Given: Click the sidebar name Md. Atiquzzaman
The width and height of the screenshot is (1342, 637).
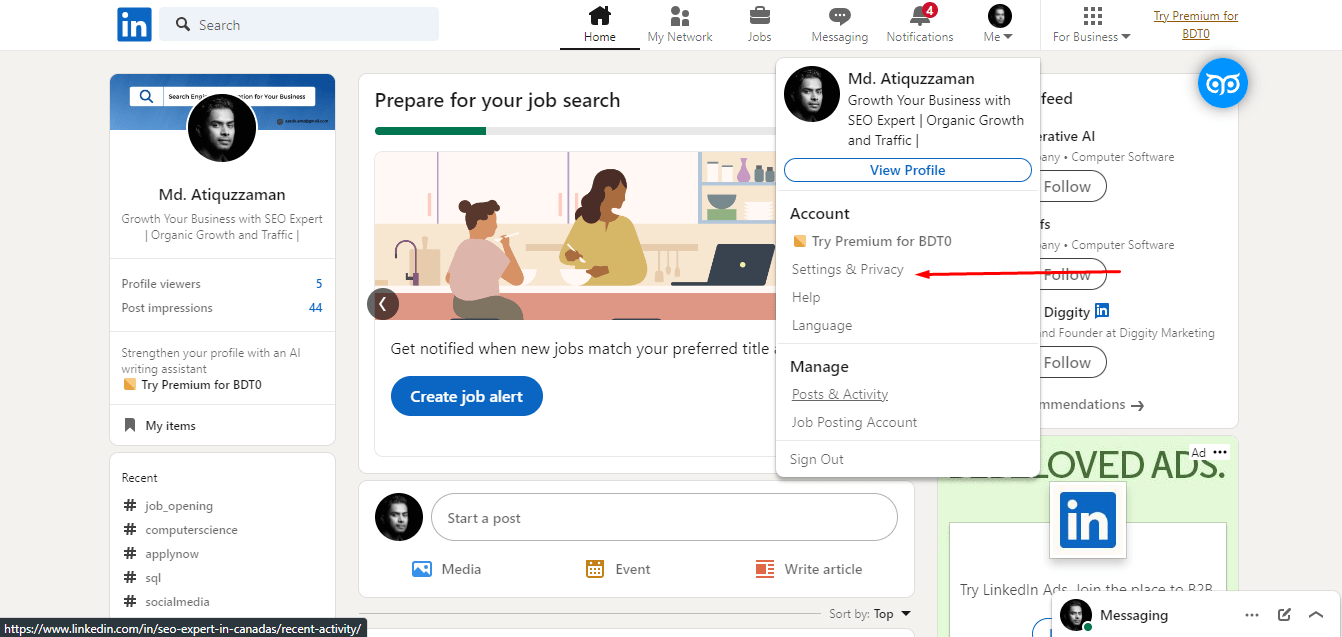Looking at the screenshot, I should click(222, 195).
